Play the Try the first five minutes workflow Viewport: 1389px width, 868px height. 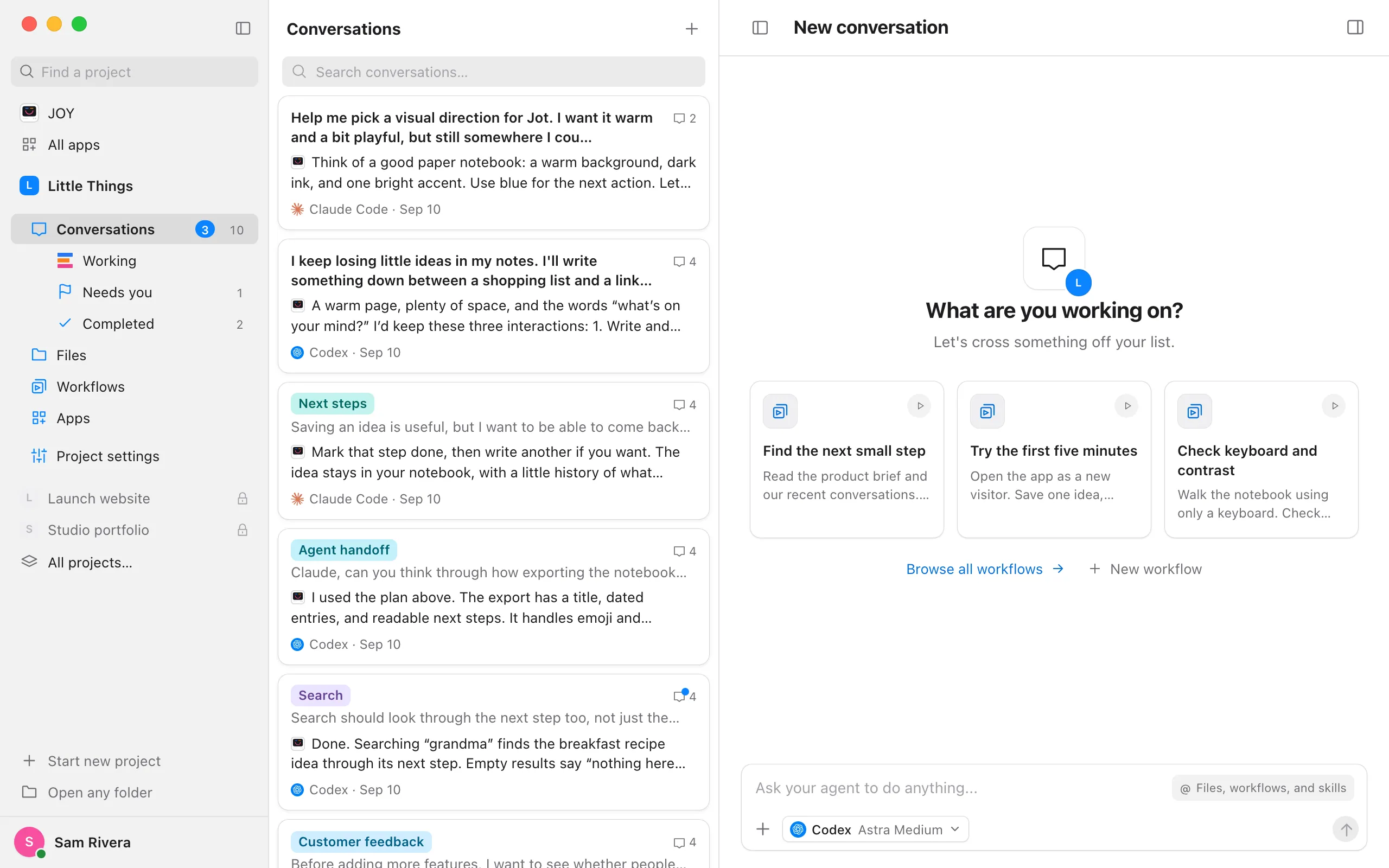[x=1127, y=406]
